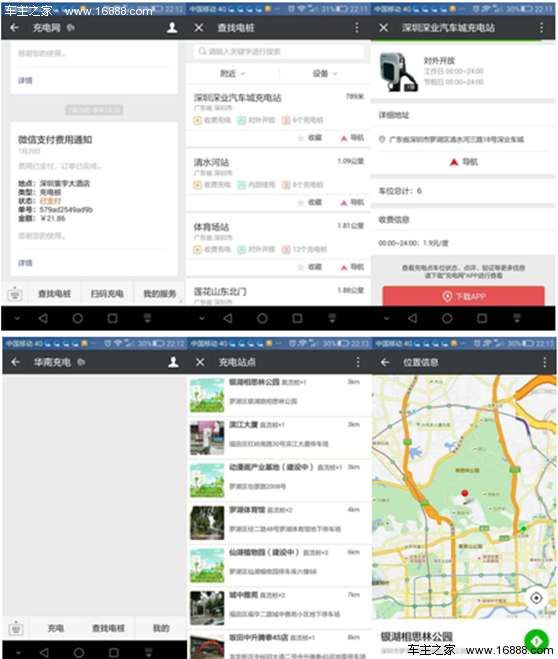This screenshot has width=558, height=659.
Task: Open more options on the 位置信息 page
Action: tap(545, 362)
